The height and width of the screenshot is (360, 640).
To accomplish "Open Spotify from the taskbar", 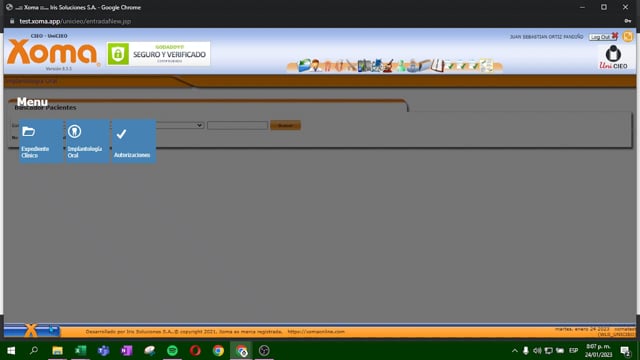I will pos(172,351).
